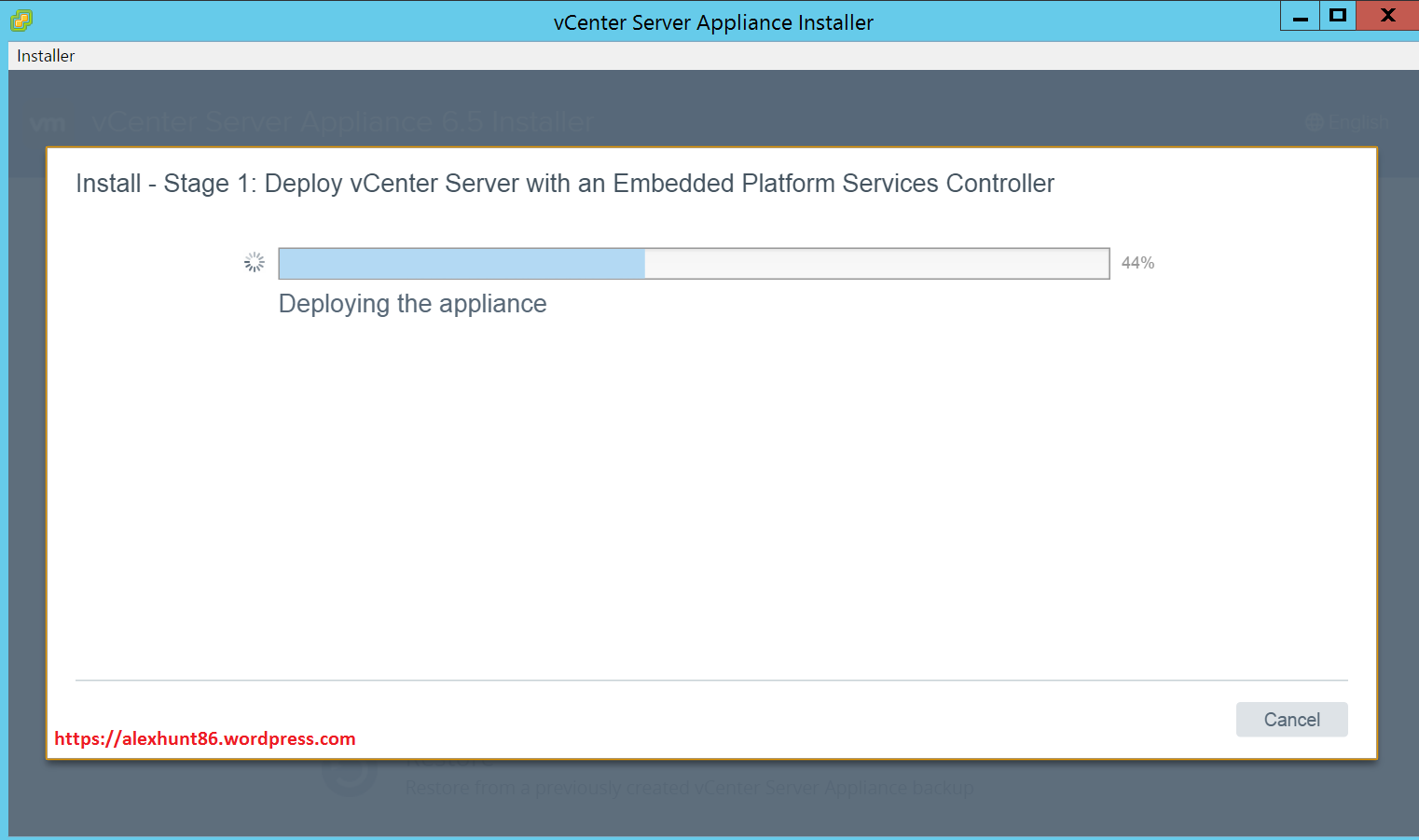Click the spinning progress loader icon
1419x840 pixels.
click(x=254, y=262)
